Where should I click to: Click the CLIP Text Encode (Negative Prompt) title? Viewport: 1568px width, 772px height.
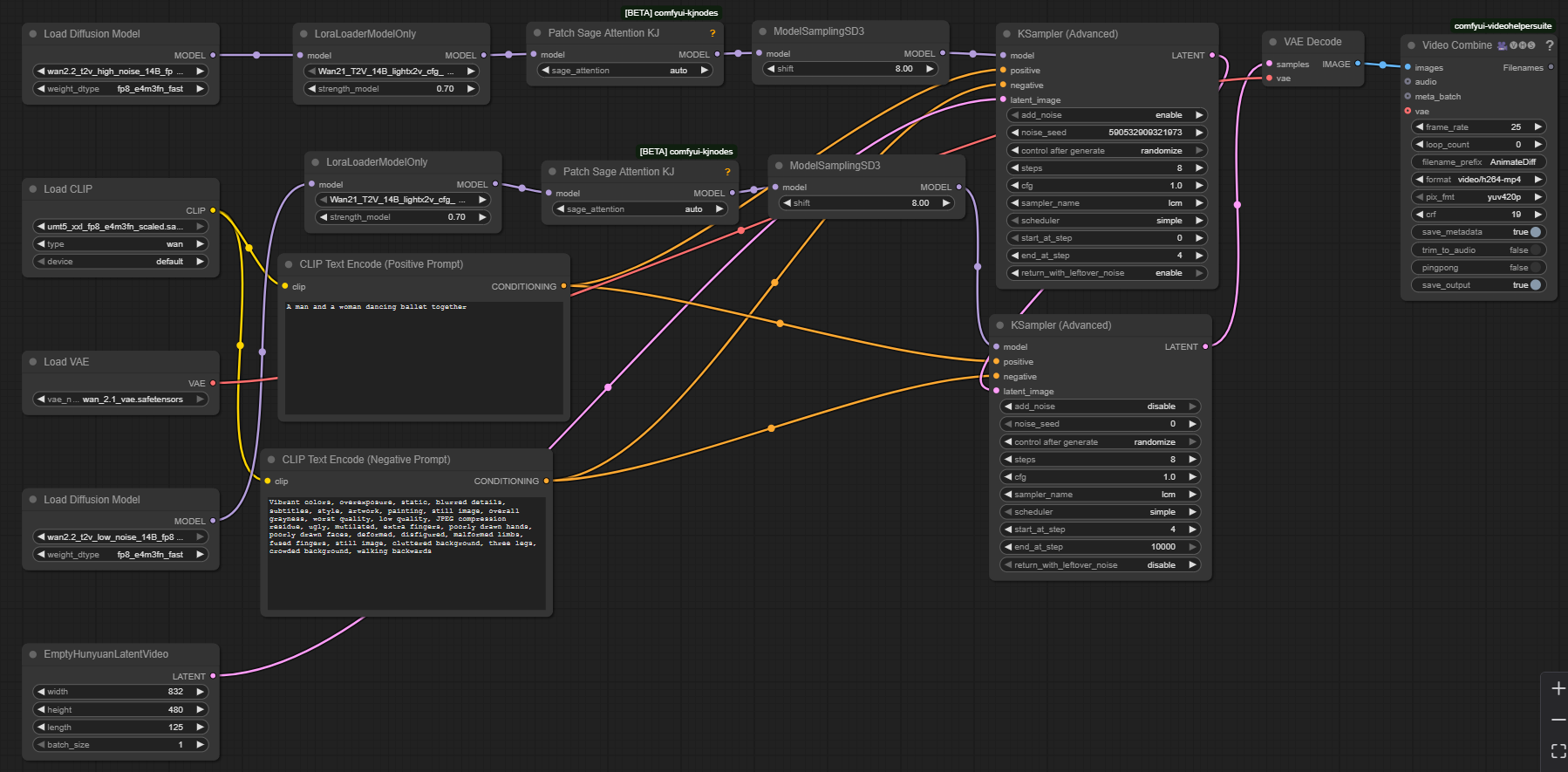(x=365, y=460)
